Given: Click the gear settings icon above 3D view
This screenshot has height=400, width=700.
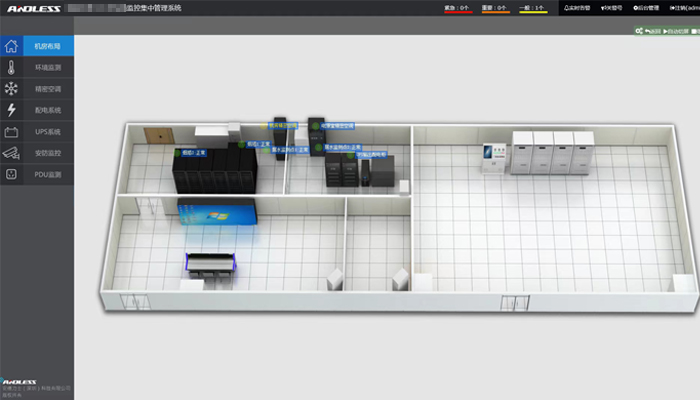Looking at the screenshot, I should point(639,31).
